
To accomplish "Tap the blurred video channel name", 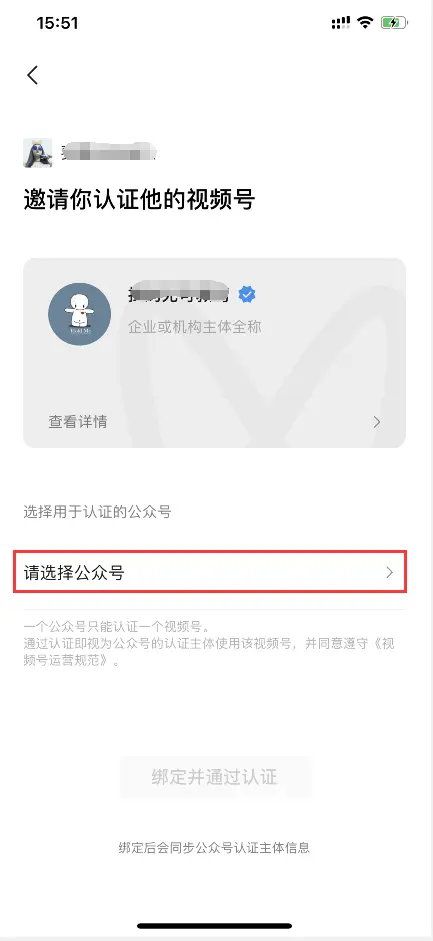I will (x=179, y=293).
